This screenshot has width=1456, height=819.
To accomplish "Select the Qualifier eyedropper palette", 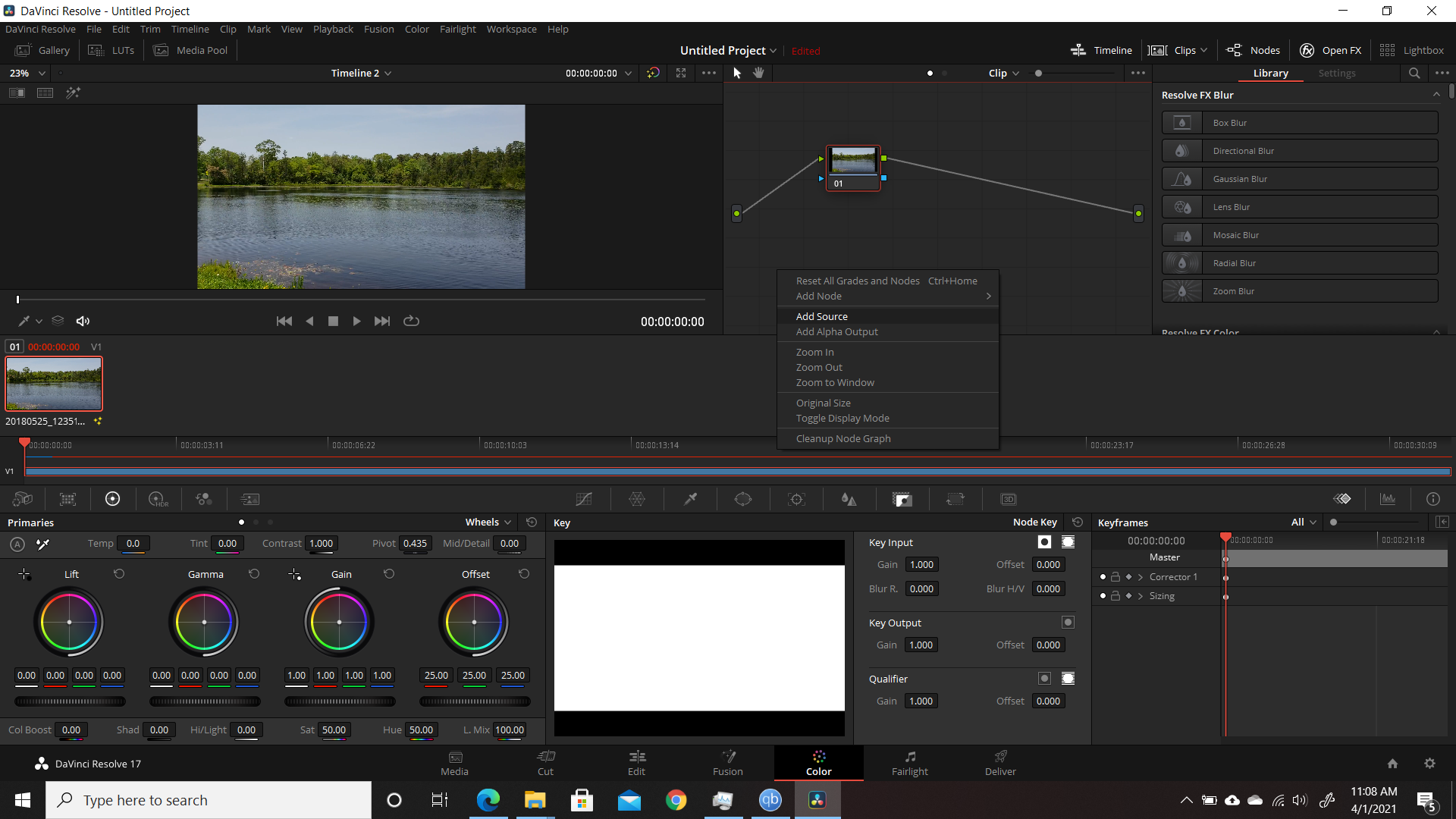I will click(690, 499).
